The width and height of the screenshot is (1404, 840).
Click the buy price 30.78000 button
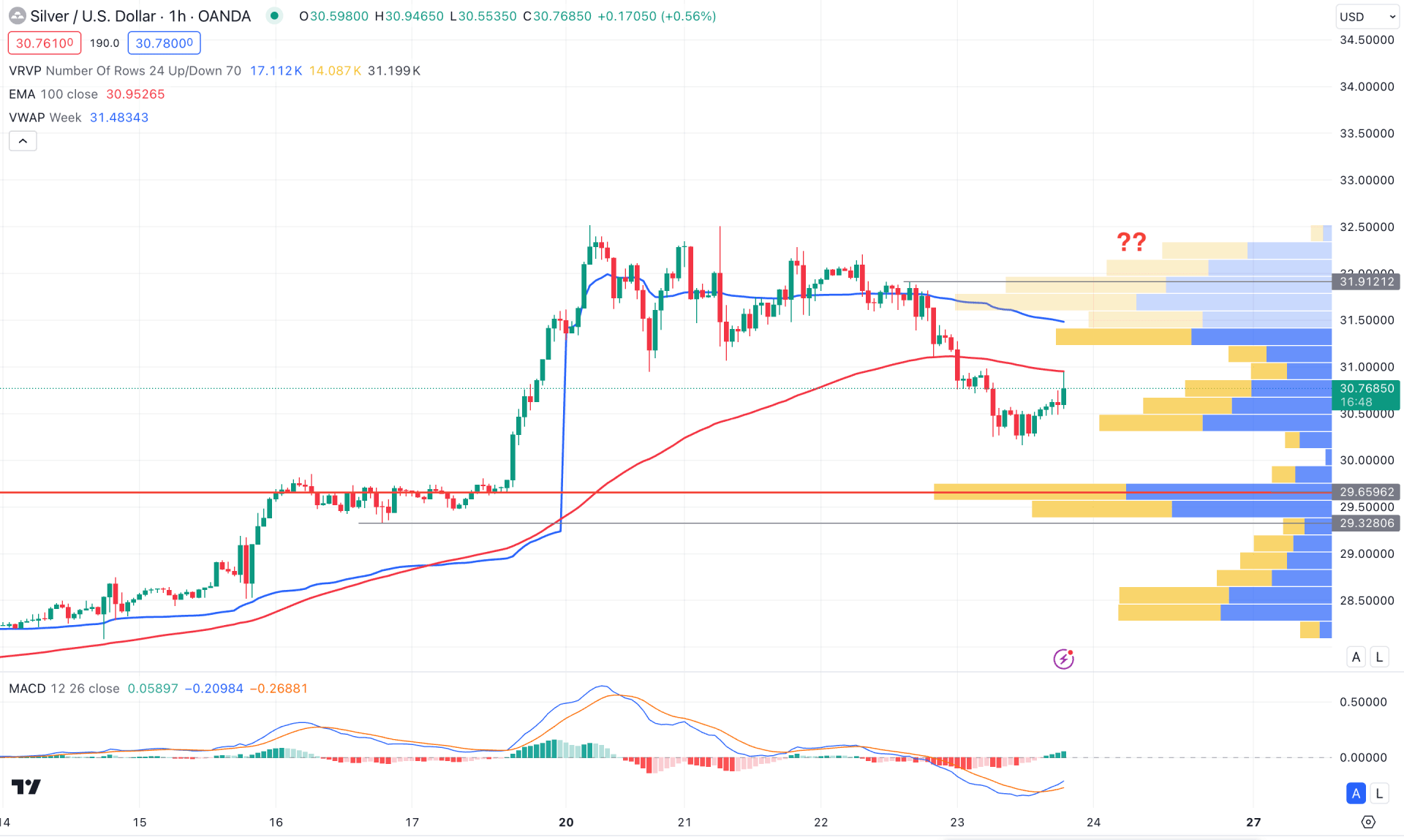coord(164,43)
